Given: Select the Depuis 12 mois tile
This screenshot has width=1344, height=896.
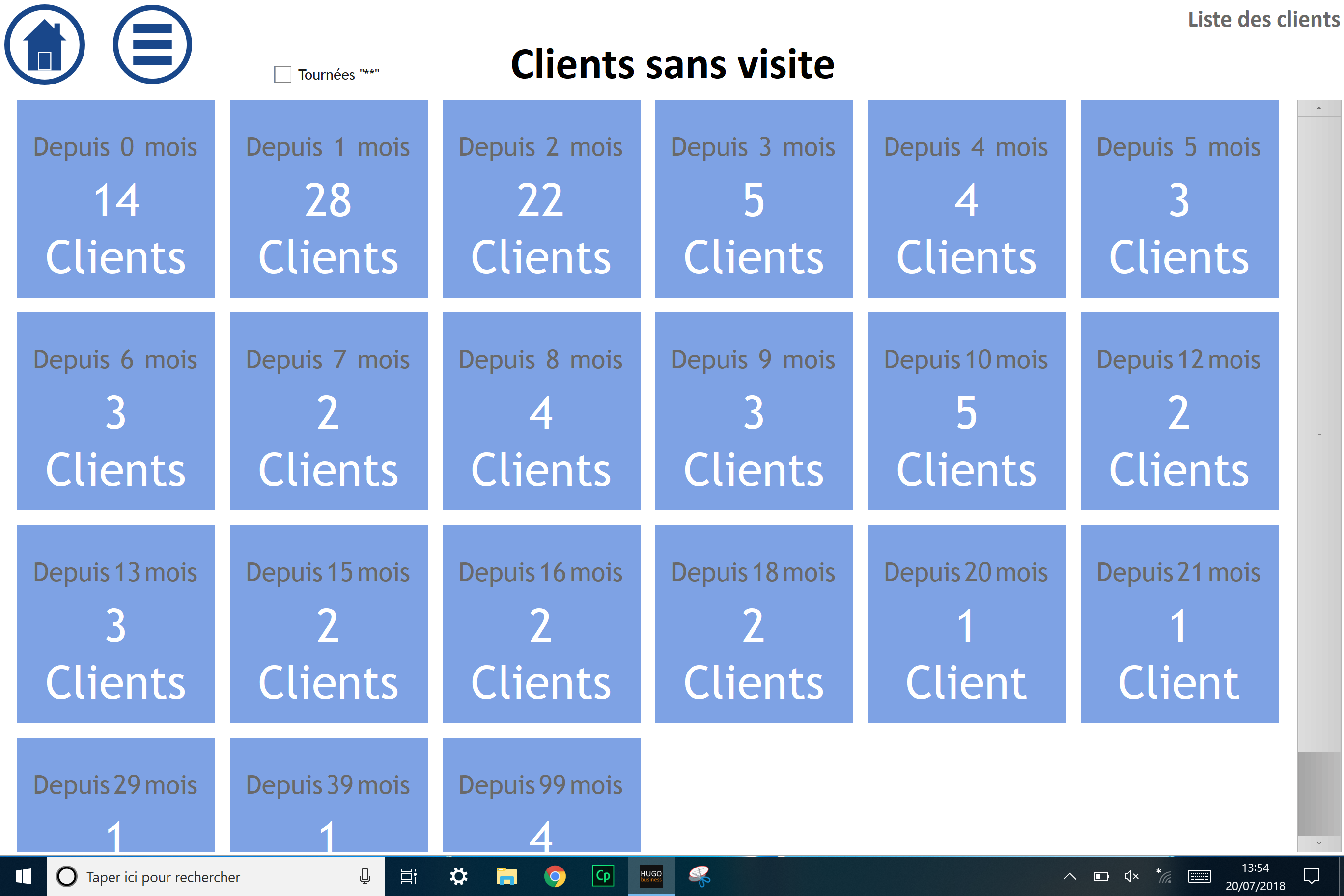Looking at the screenshot, I should 1179,412.
